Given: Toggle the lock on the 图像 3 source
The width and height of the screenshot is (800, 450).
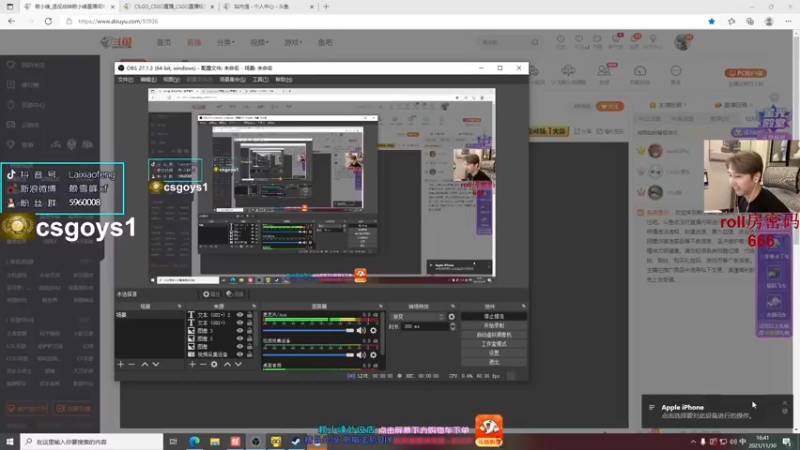Looking at the screenshot, I should point(249,331).
